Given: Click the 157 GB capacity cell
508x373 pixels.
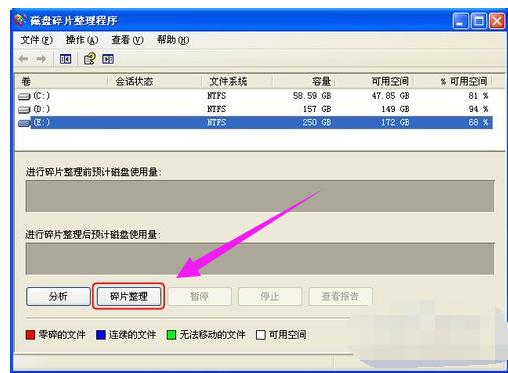Looking at the screenshot, I should click(317, 109).
